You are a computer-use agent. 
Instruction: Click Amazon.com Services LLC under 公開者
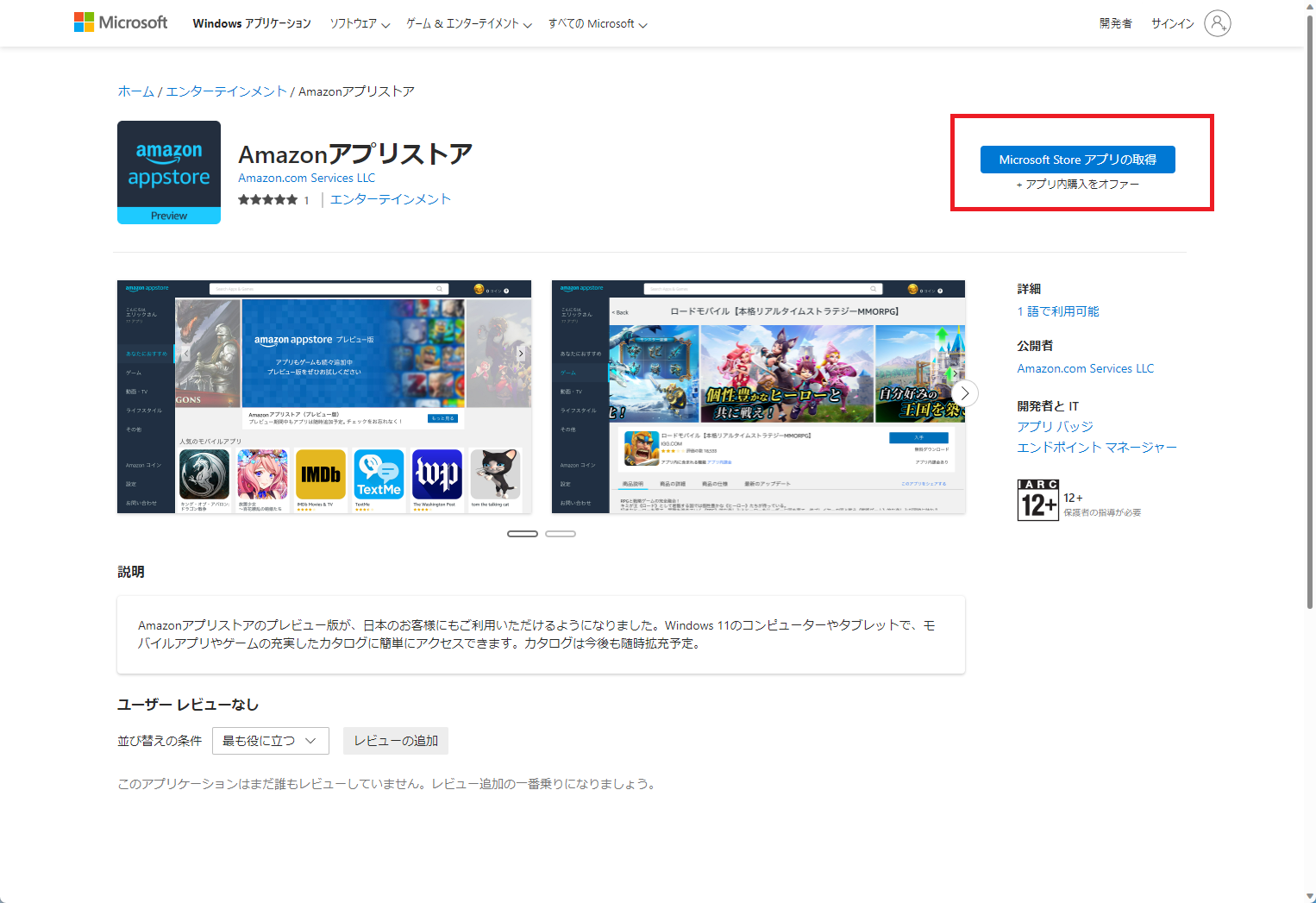1086,368
